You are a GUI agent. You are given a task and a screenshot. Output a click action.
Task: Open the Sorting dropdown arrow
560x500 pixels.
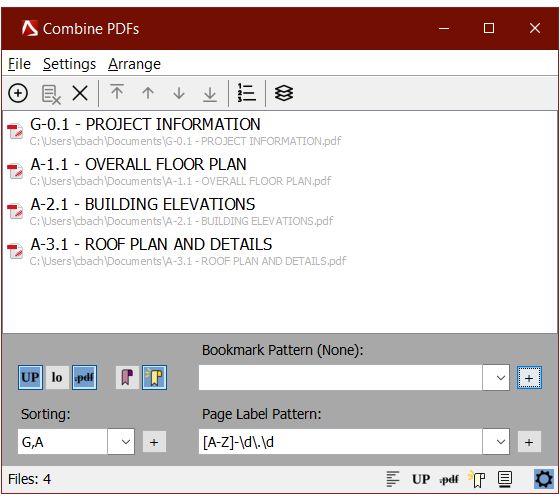(x=121, y=442)
